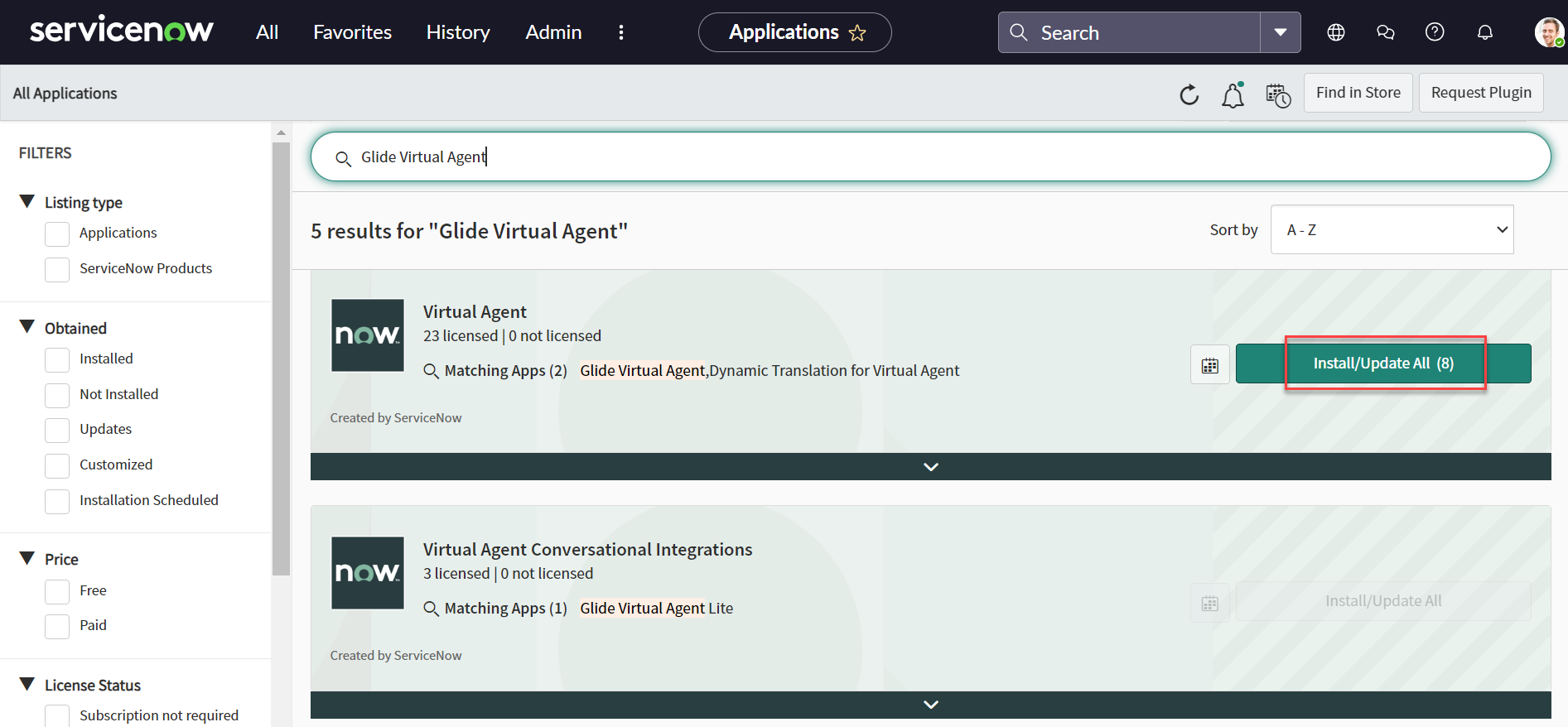
Task: Open the History menu
Action: coord(458,32)
